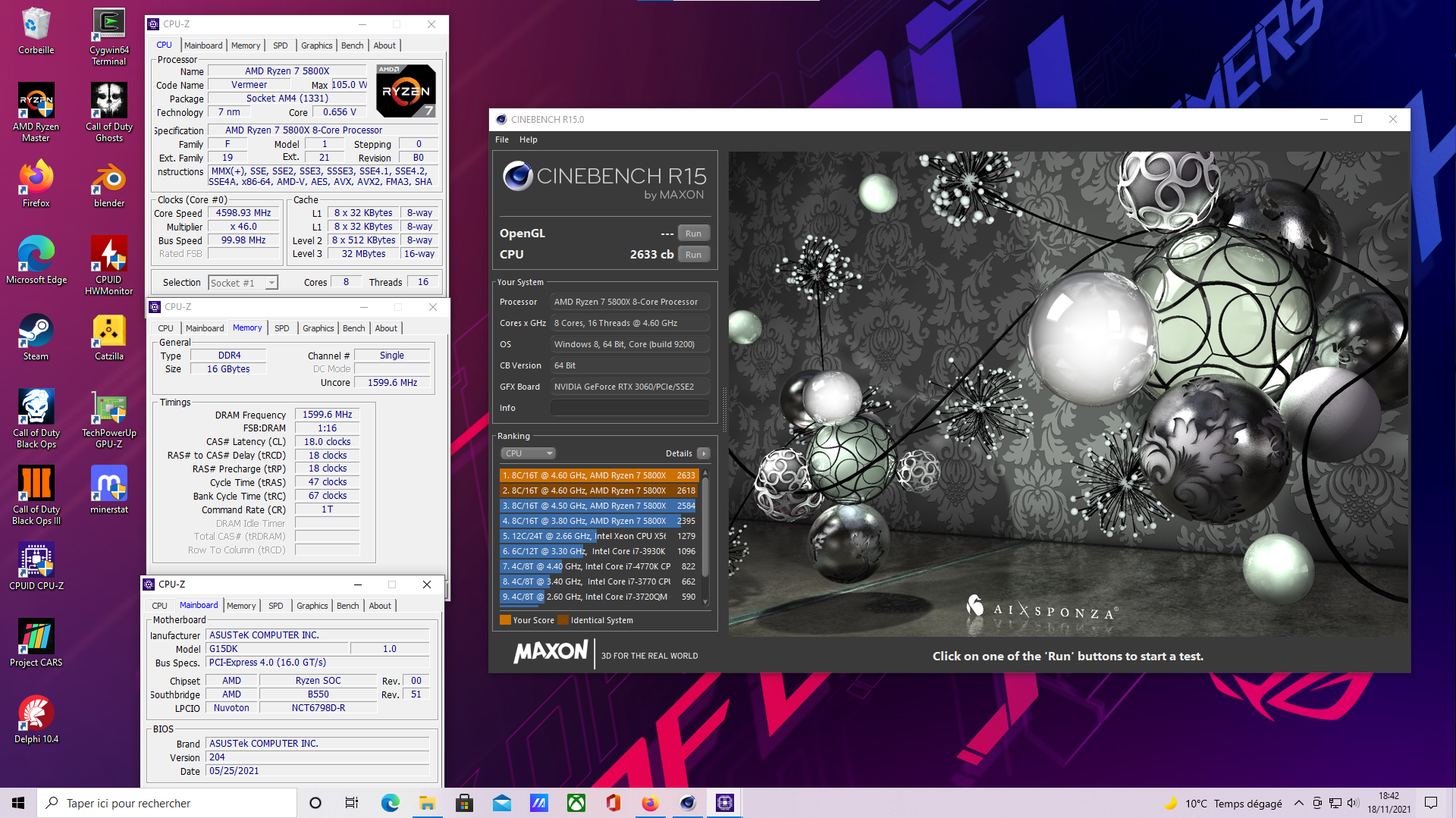Open the Catzilla desktop icon

point(109,337)
